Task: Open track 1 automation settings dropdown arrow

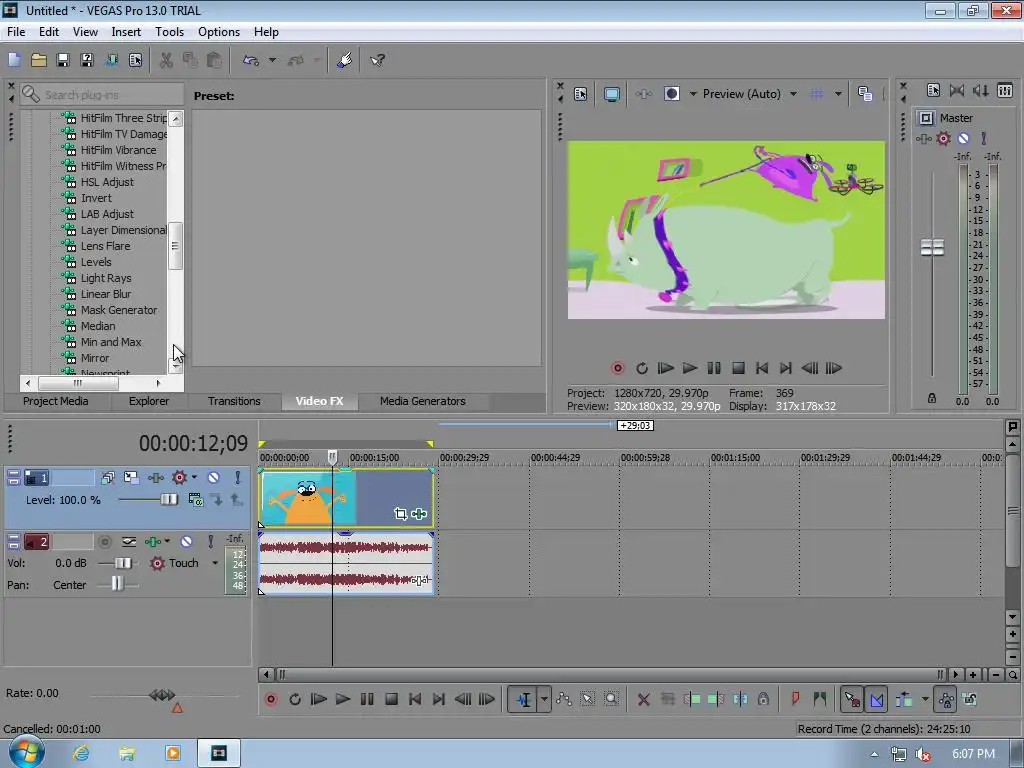Action: tap(194, 477)
